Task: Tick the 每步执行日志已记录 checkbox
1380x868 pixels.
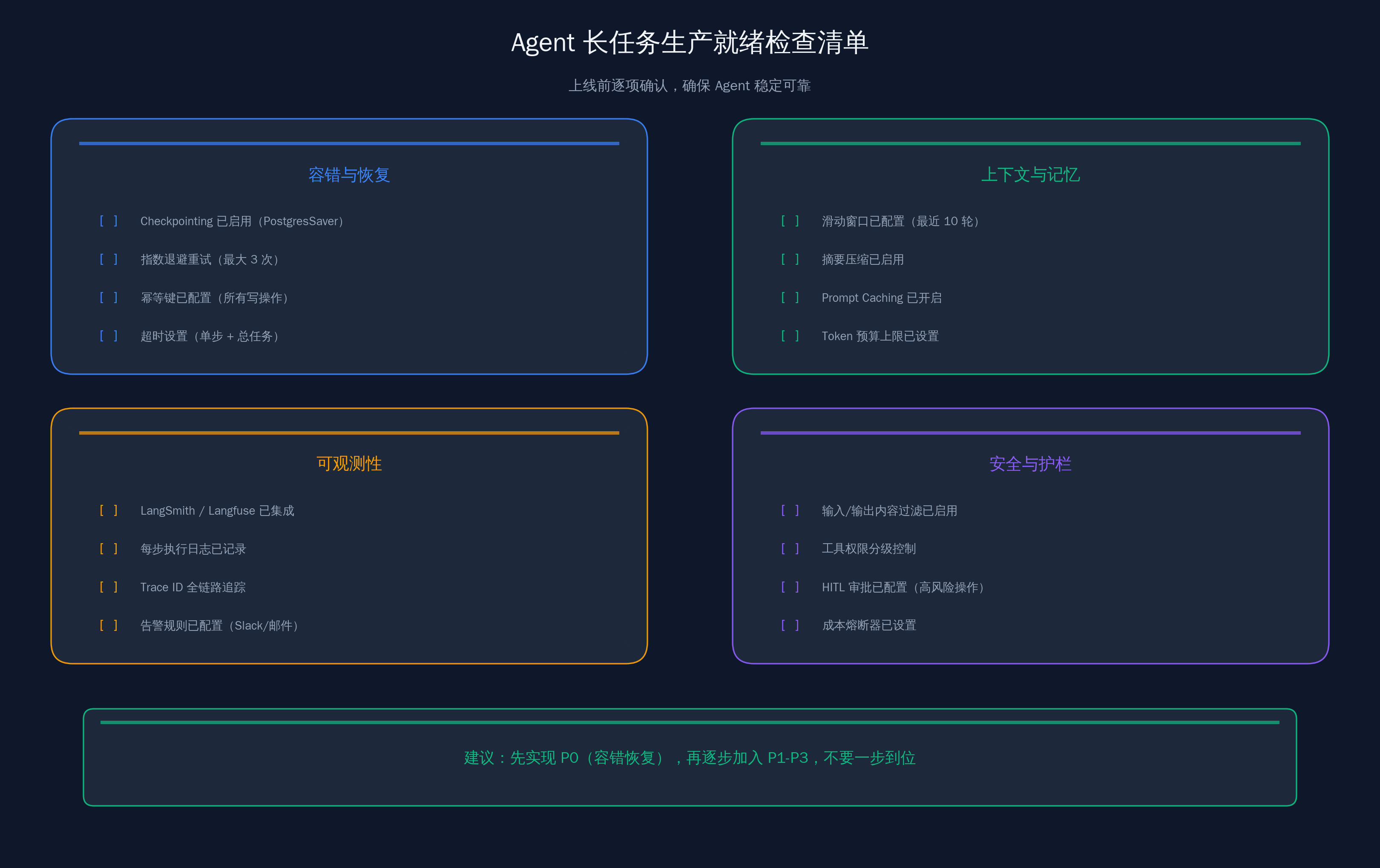Action: pos(108,549)
